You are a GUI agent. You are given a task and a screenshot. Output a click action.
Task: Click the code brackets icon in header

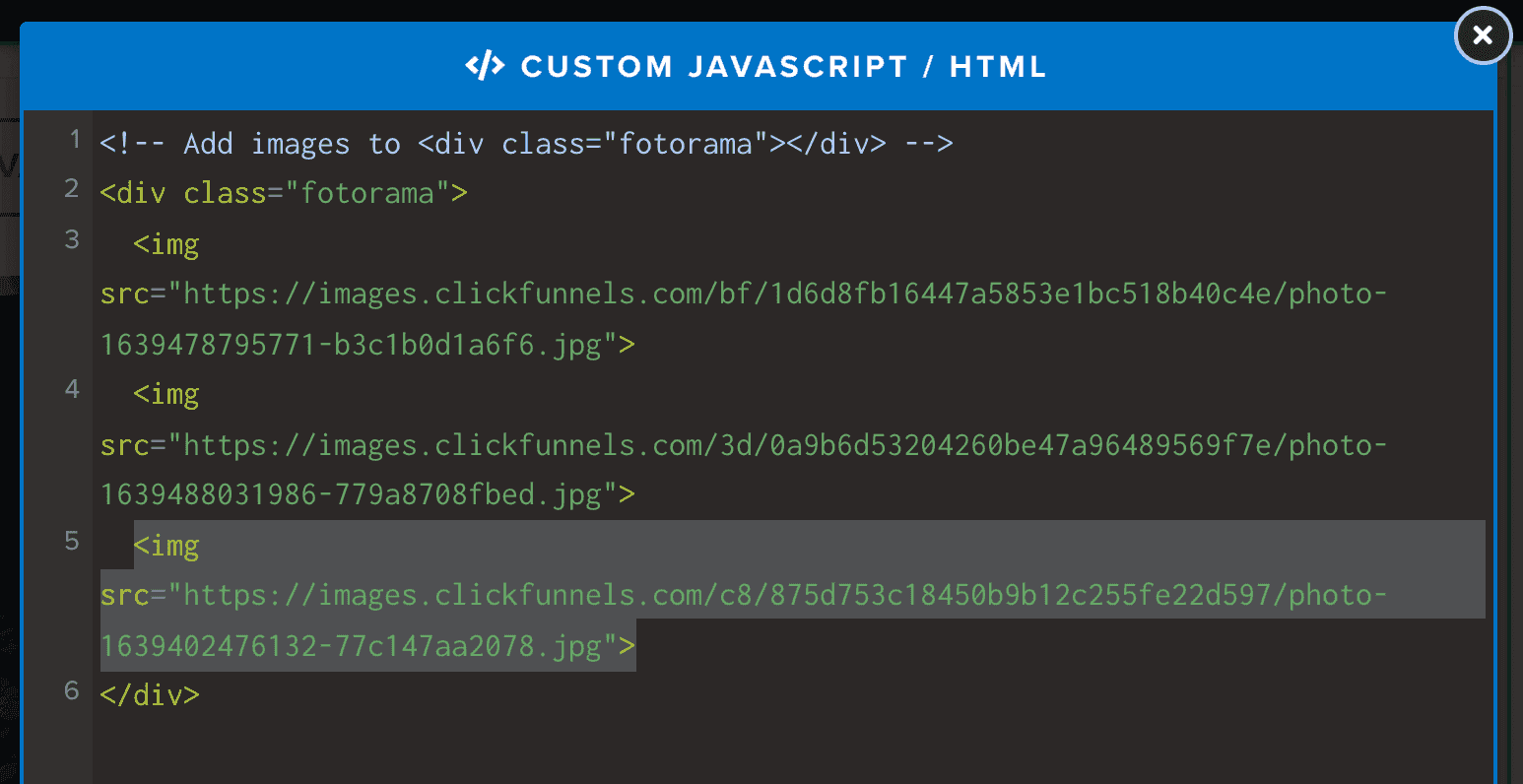tap(485, 66)
